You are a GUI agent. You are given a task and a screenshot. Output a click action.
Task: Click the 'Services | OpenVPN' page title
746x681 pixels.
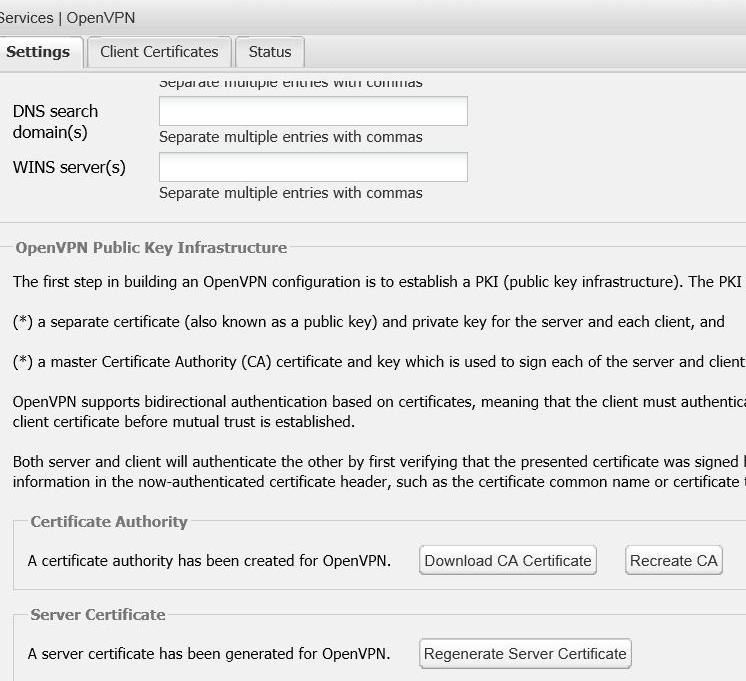pos(68,18)
